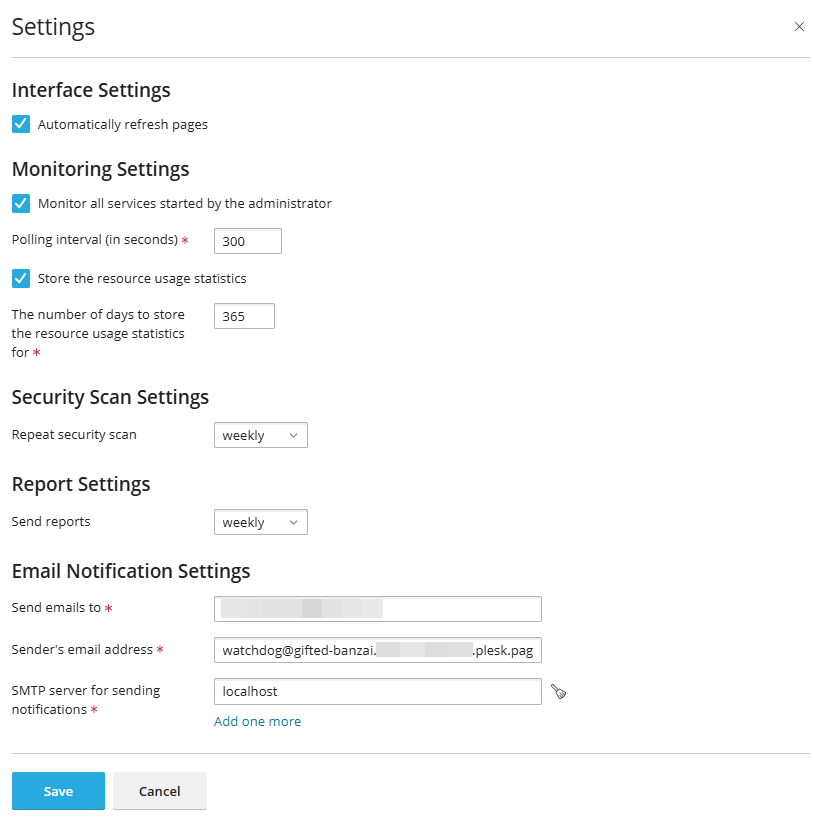Click the Send emails to label
This screenshot has height=822, width=814.
(56, 608)
